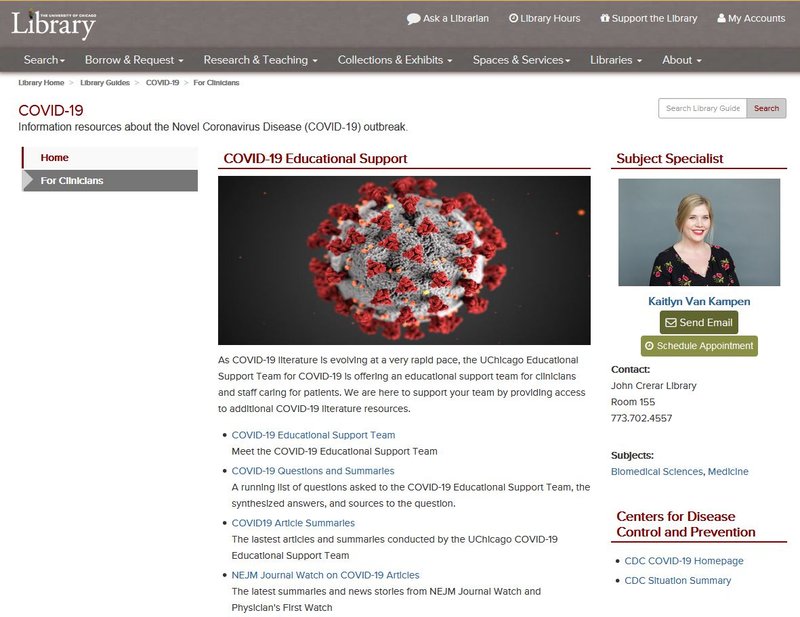
Task: Expand the Collections & Exhibits menu
Action: pyautogui.click(x=395, y=60)
